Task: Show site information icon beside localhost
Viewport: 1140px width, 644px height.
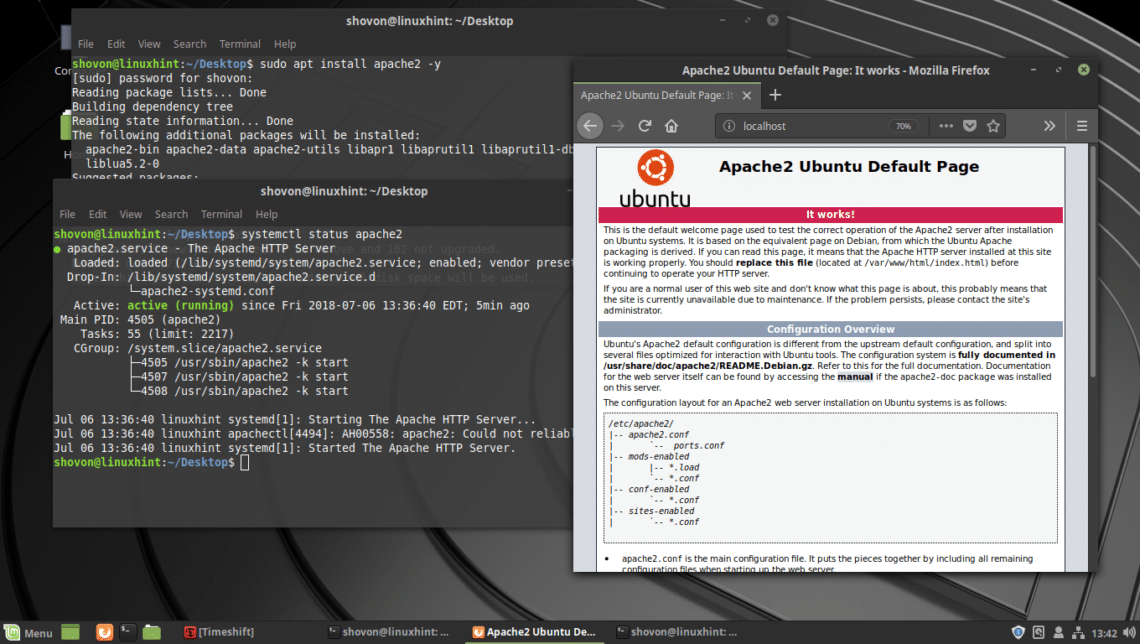Action: tap(728, 126)
